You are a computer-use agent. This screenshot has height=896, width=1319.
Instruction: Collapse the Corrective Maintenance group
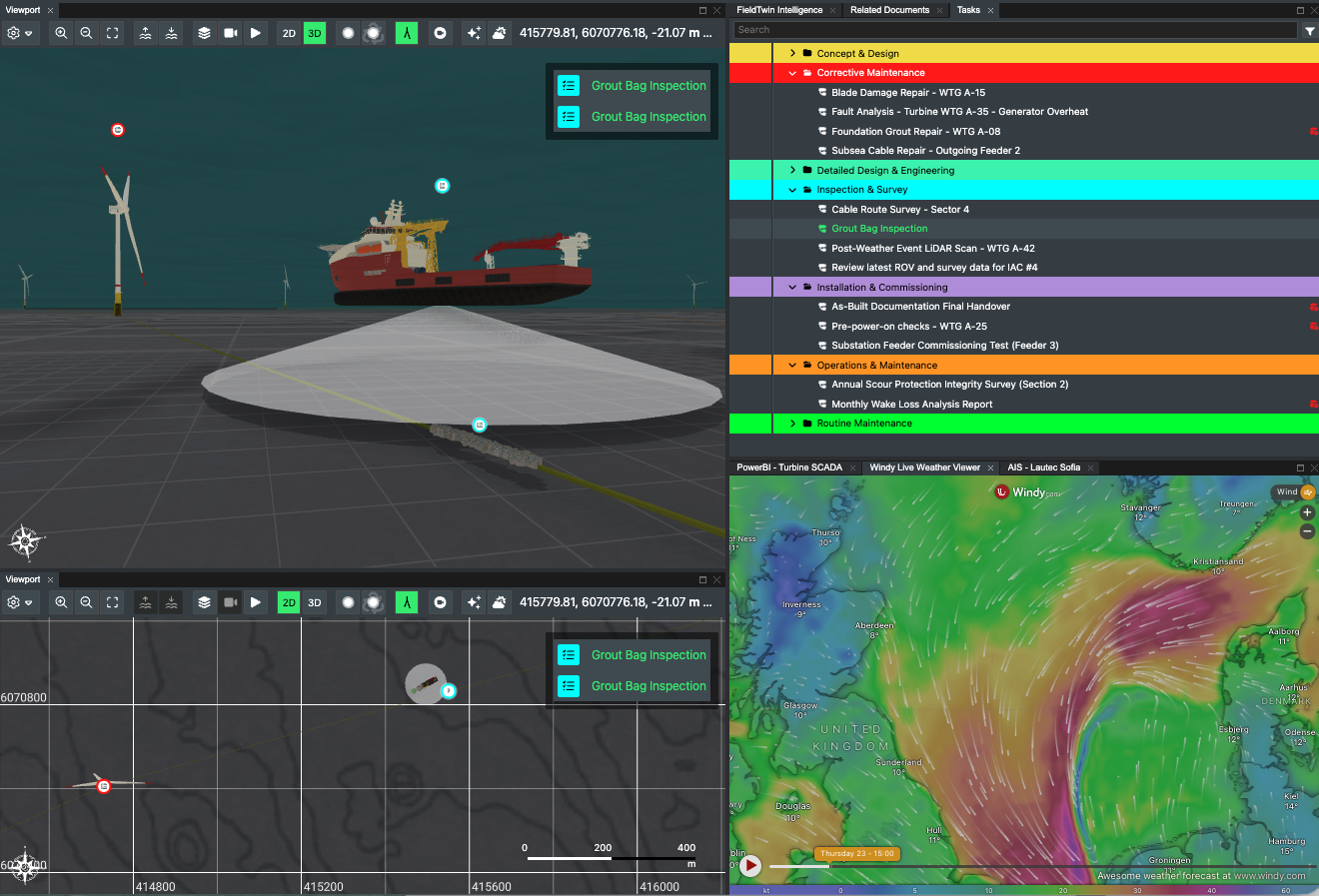pos(792,73)
